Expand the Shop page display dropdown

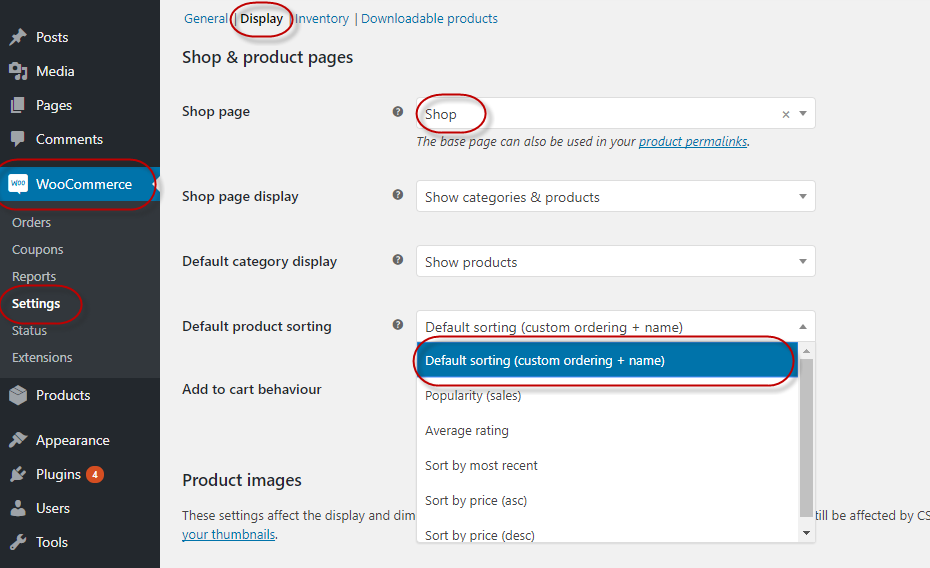pyautogui.click(x=616, y=196)
